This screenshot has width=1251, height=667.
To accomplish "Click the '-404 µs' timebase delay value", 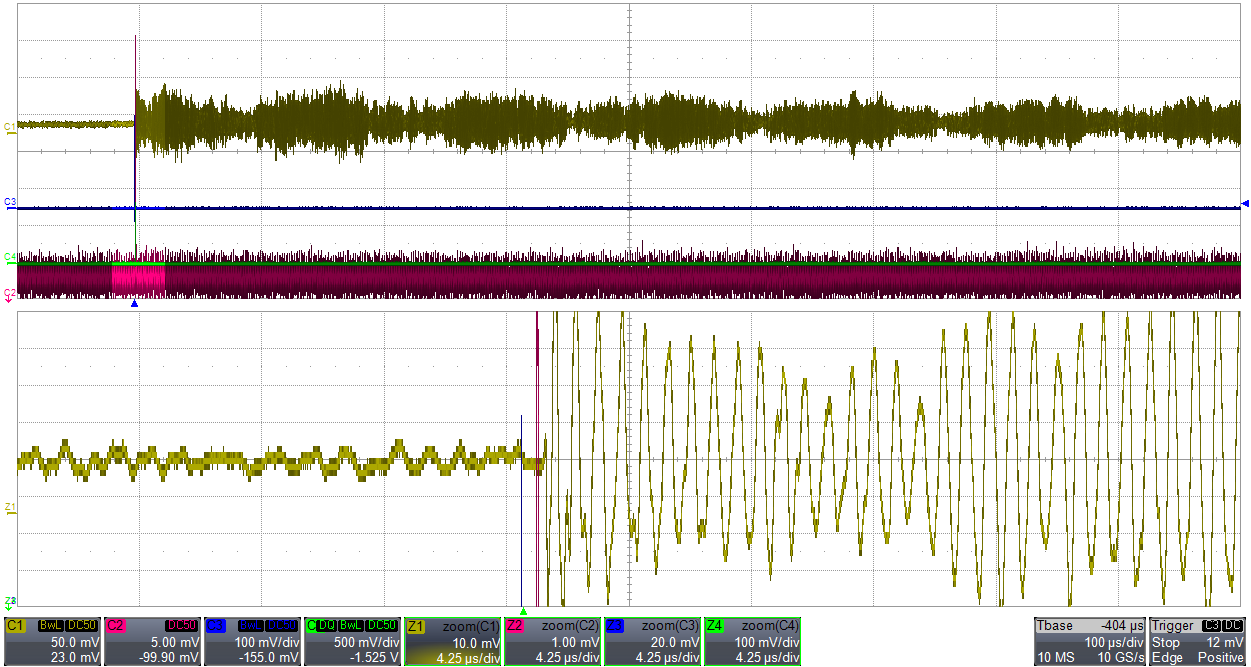I will click(1123, 626).
